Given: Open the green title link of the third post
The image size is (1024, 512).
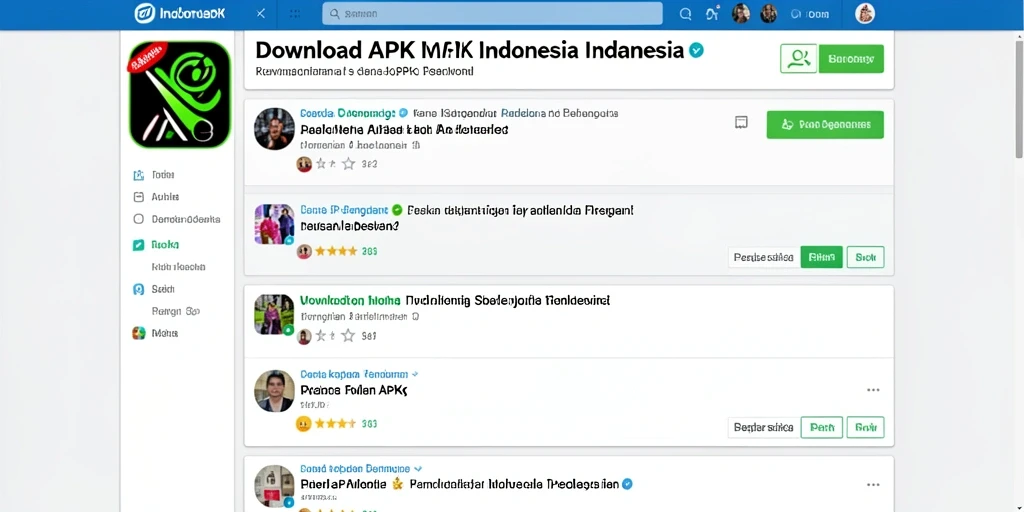Looking at the screenshot, I should [x=350, y=301].
